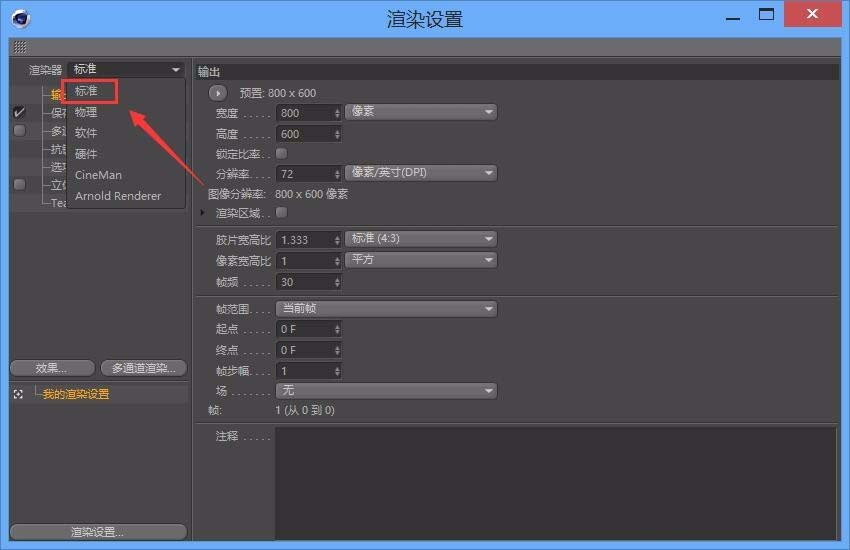This screenshot has width=850, height=550.
Task: Click the 帧频 spinner arrows
Action: point(337,282)
